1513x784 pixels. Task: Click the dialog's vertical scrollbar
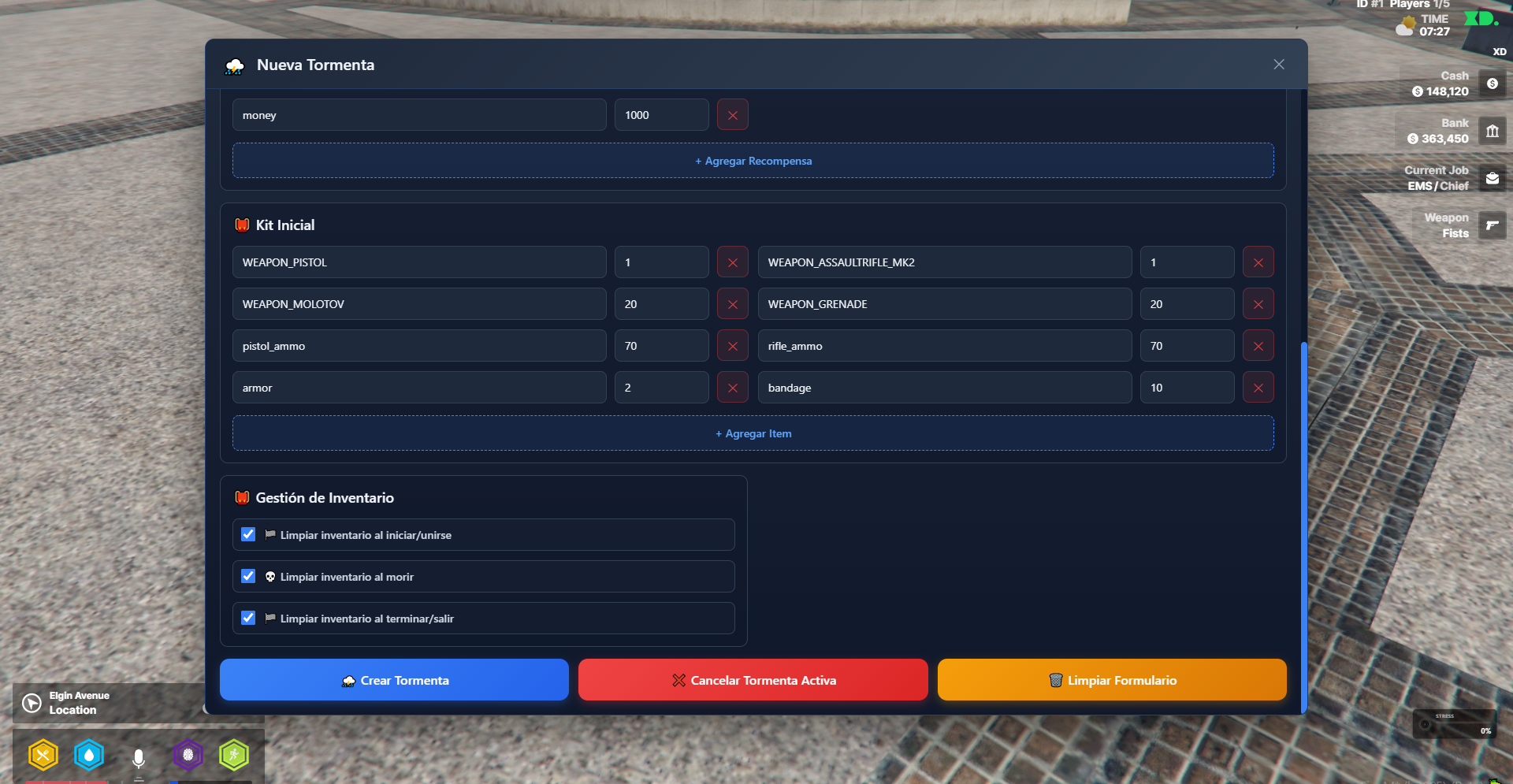pyautogui.click(x=1304, y=526)
